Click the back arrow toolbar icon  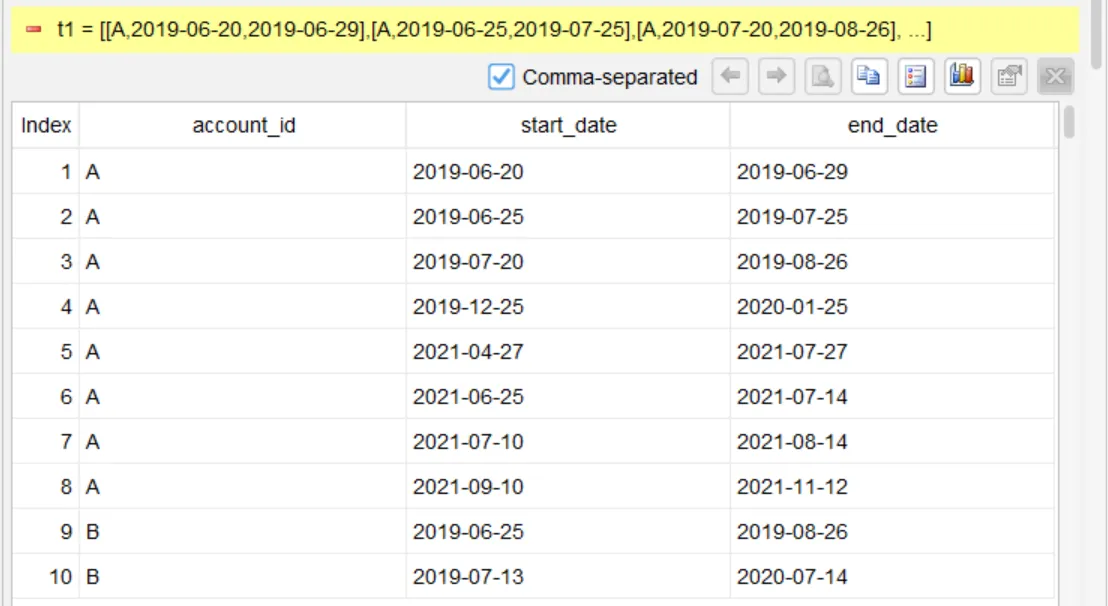pos(730,76)
